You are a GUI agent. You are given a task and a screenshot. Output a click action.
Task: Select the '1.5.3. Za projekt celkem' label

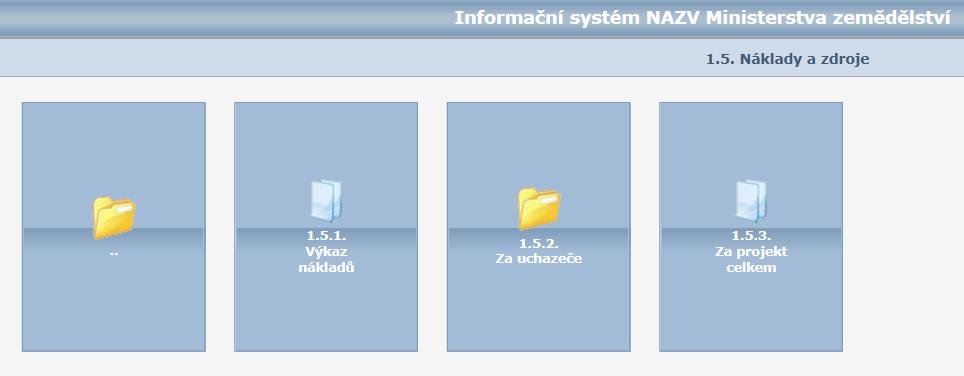pos(751,251)
